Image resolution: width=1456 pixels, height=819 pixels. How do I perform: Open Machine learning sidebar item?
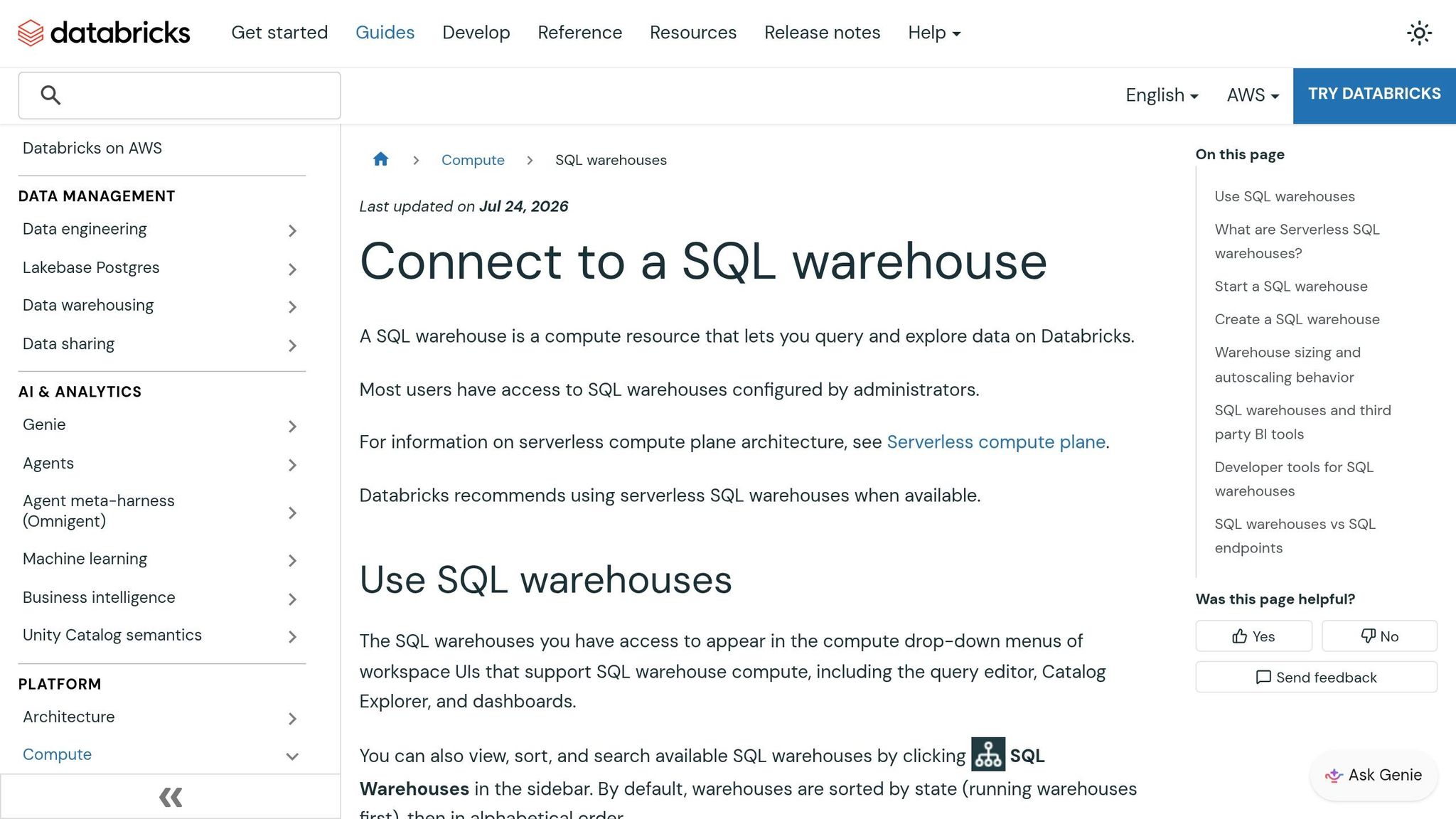(x=85, y=559)
